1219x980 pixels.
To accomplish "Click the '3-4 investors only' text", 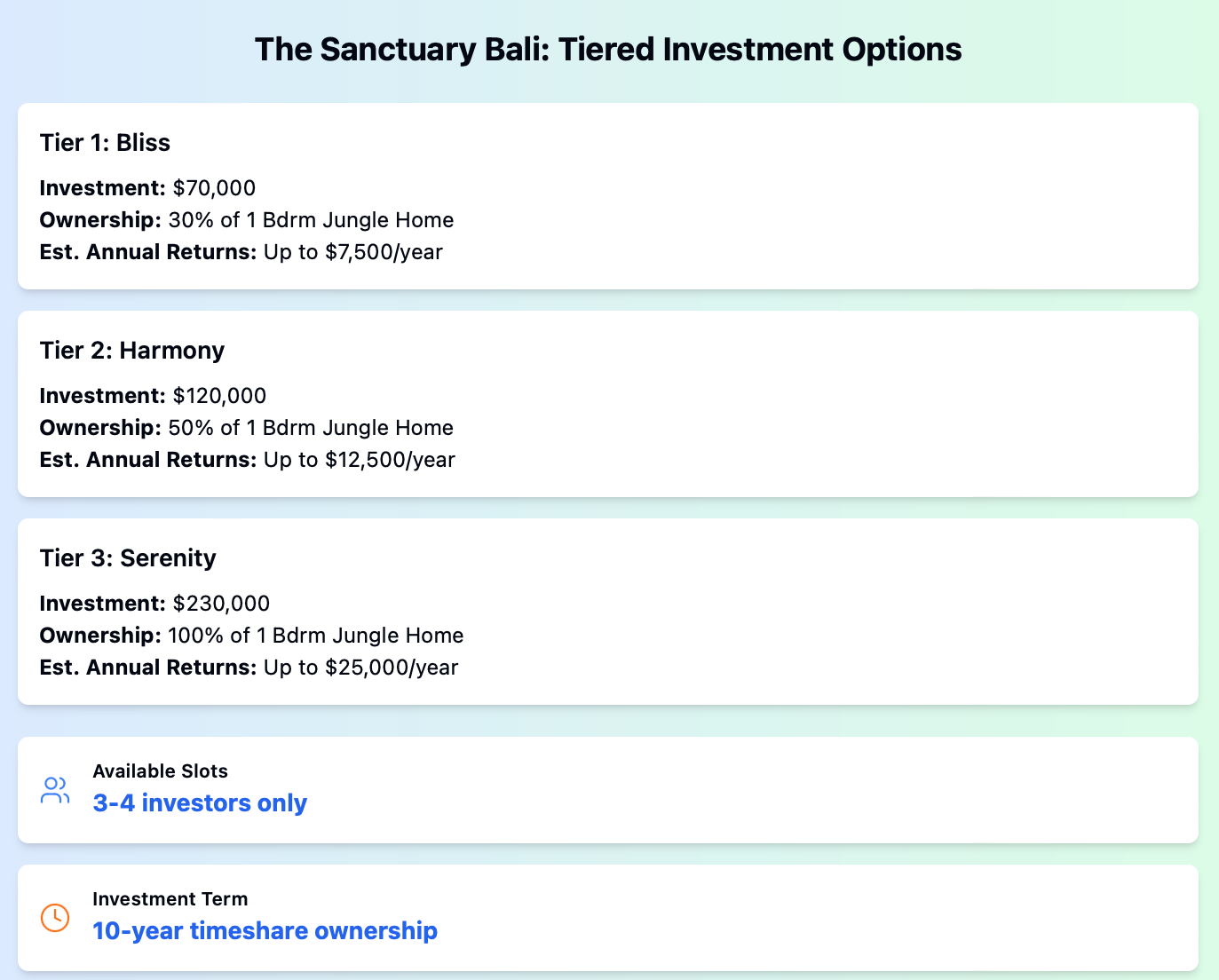I will click(200, 803).
